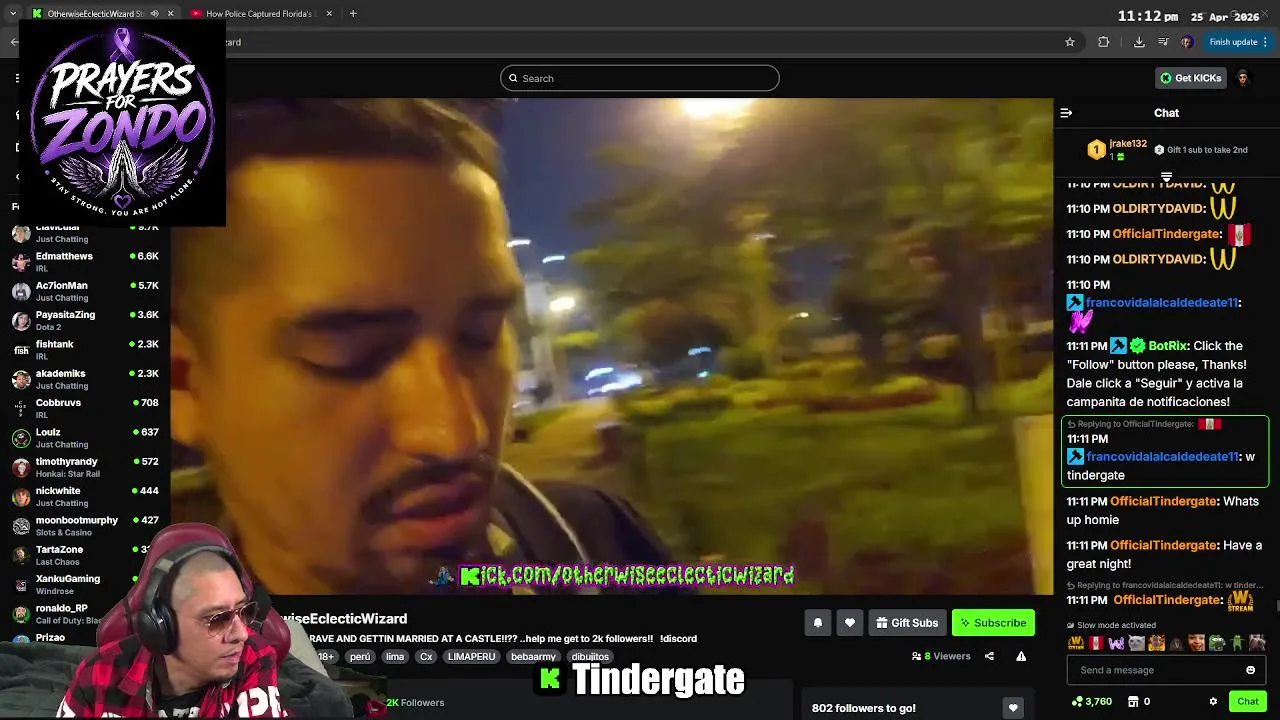Open the browser tab search dropdown

click(12, 13)
